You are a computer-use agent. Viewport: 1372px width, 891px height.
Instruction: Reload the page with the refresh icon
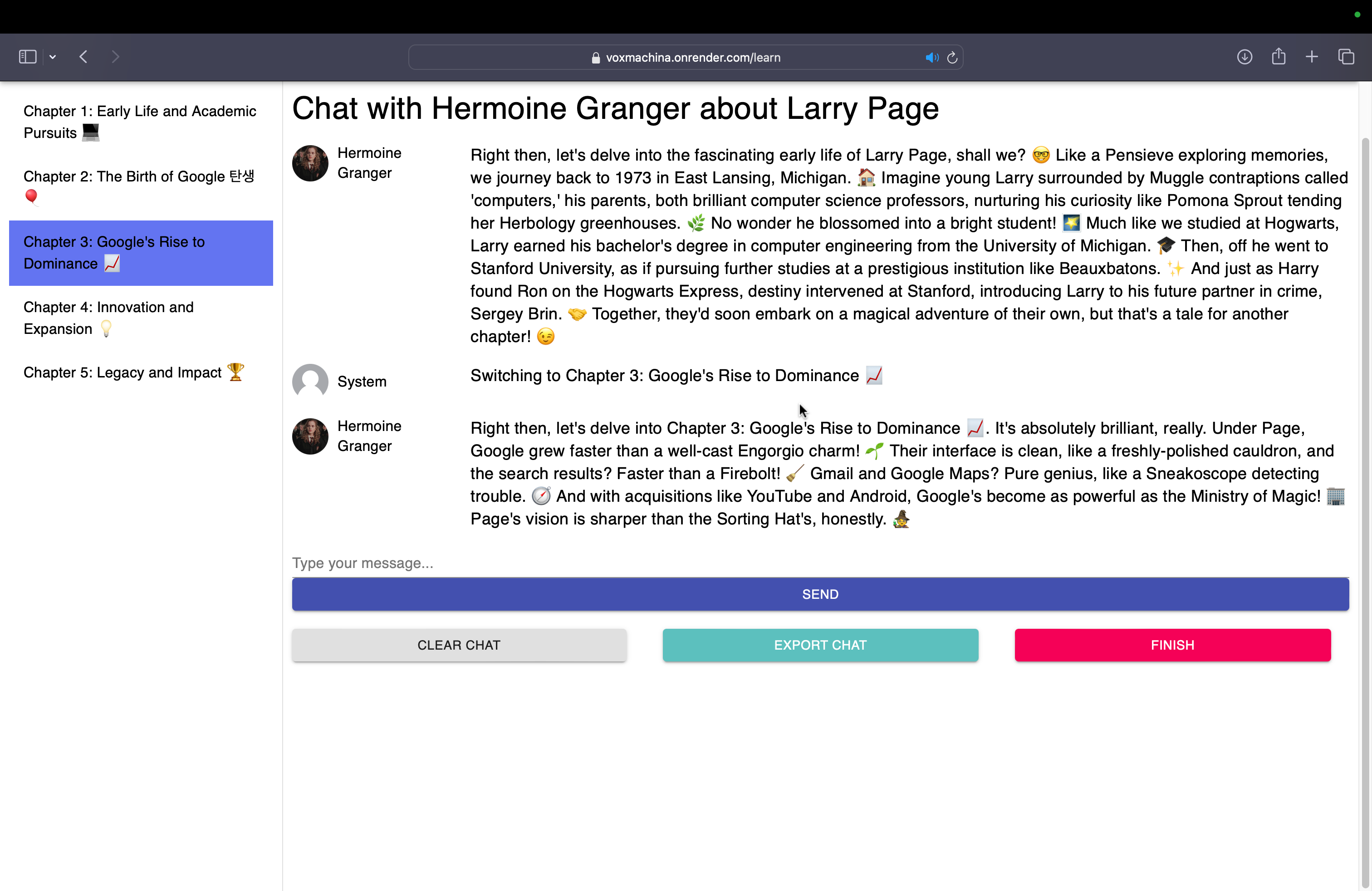coord(952,57)
